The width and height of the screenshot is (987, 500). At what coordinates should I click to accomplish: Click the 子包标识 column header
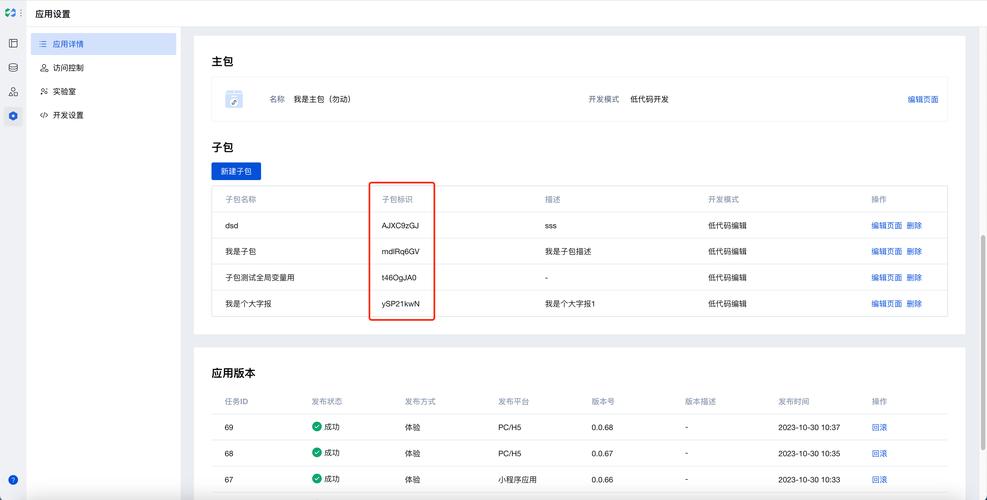pos(397,200)
